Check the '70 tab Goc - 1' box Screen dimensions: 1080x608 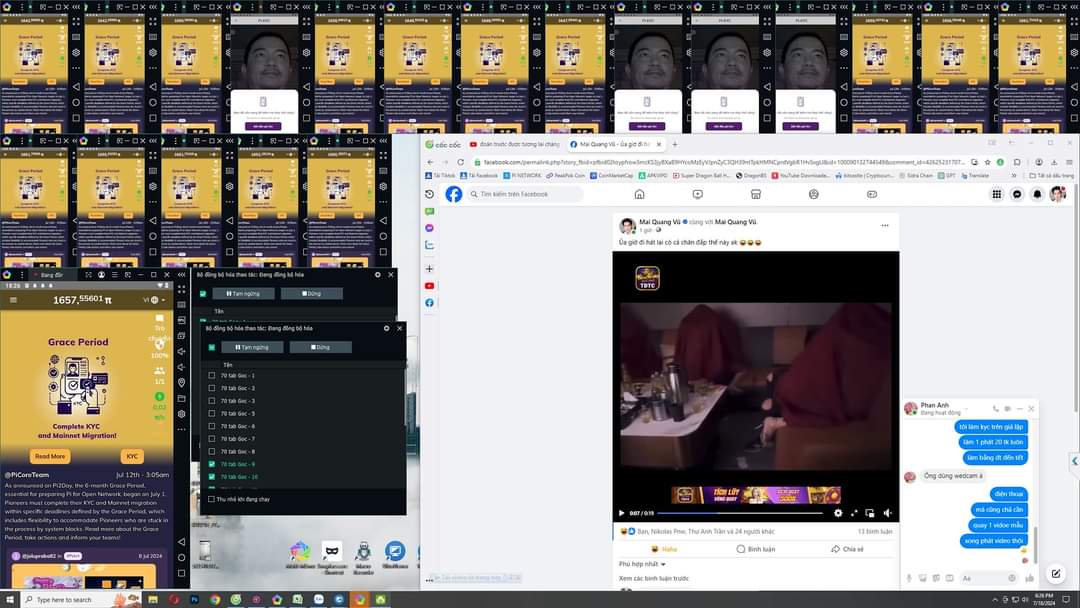click(211, 375)
